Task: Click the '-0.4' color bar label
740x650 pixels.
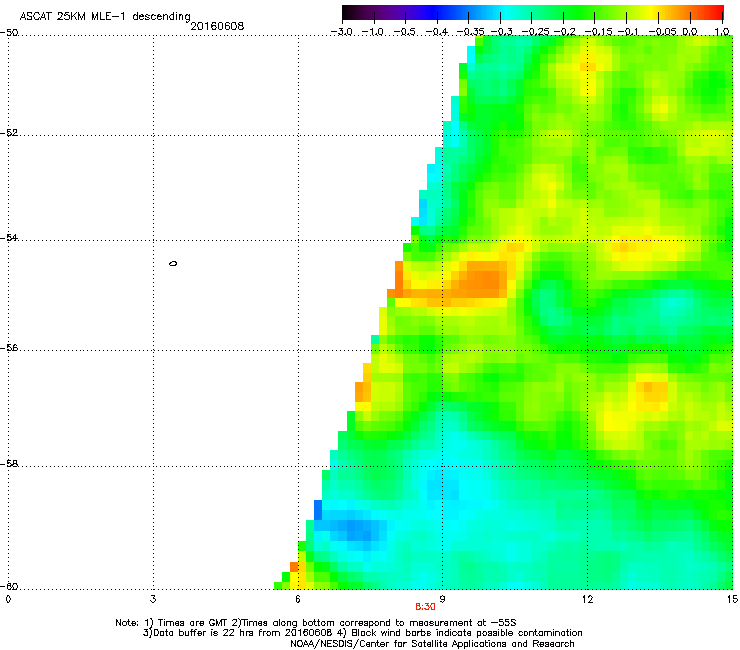Action: click(x=437, y=32)
